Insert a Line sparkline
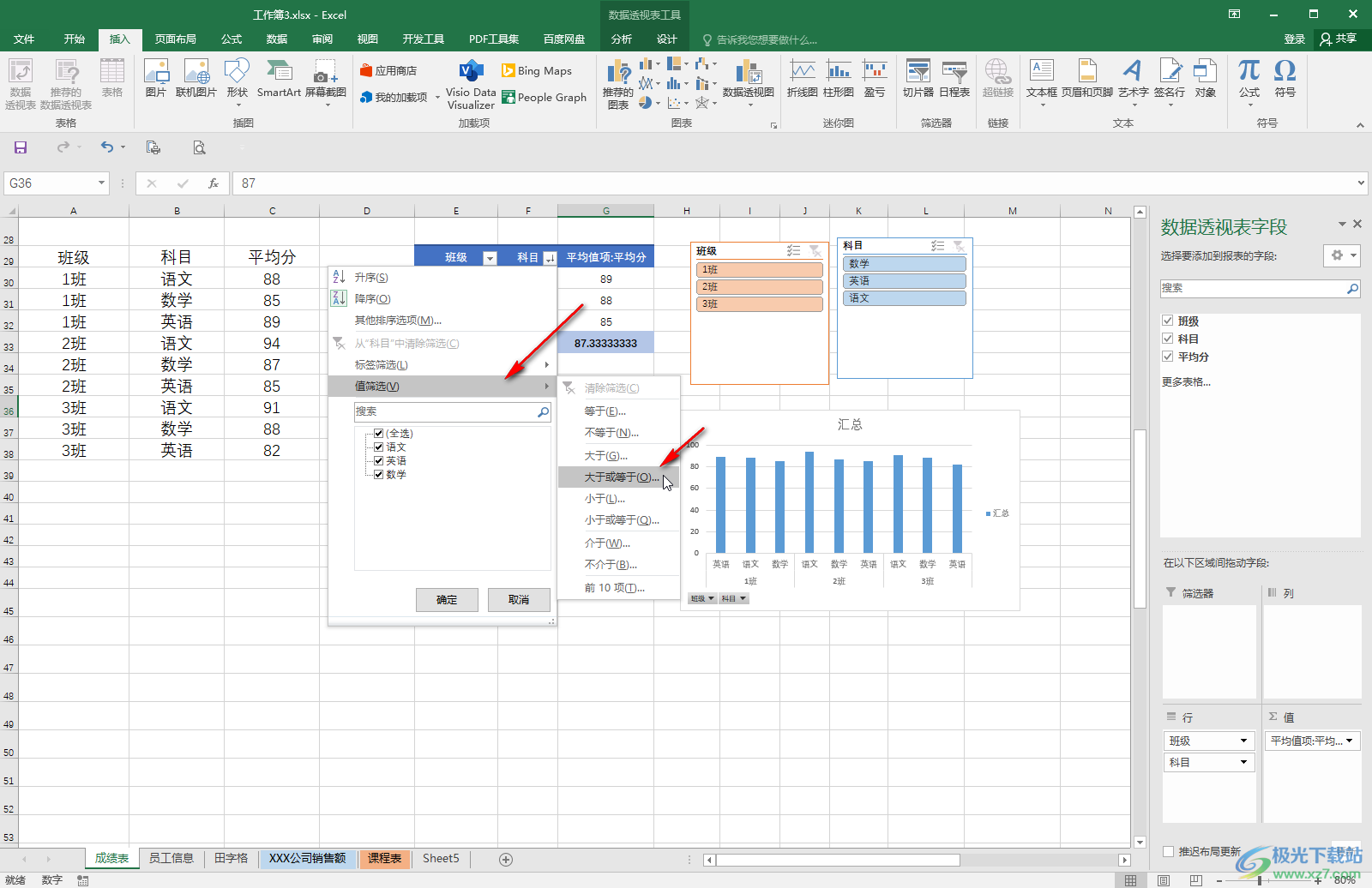Screen dimensions: 1372x888 (x=803, y=78)
